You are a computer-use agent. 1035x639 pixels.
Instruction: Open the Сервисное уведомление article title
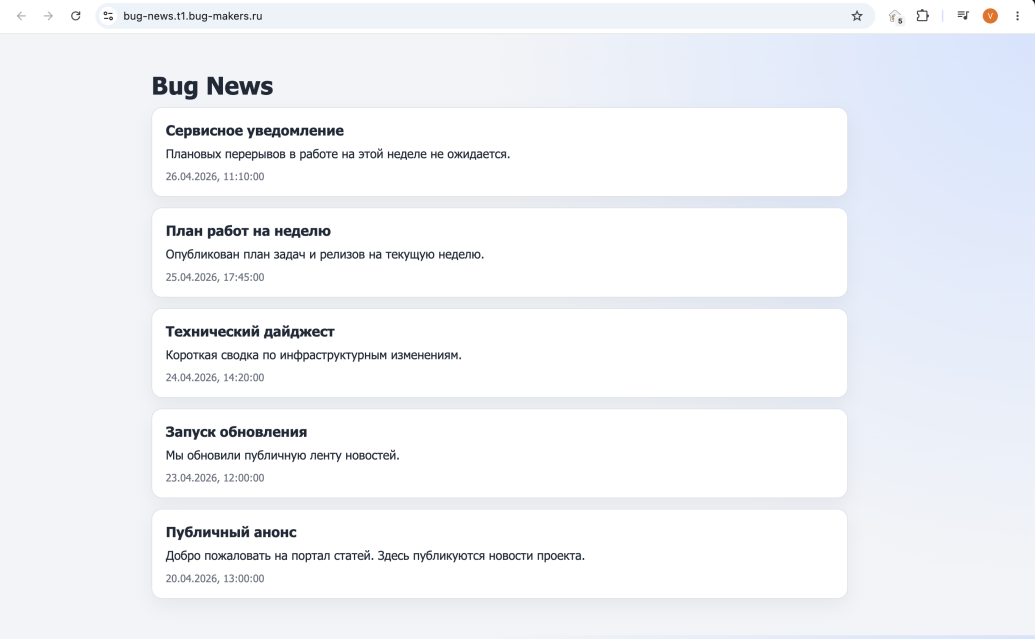254,131
